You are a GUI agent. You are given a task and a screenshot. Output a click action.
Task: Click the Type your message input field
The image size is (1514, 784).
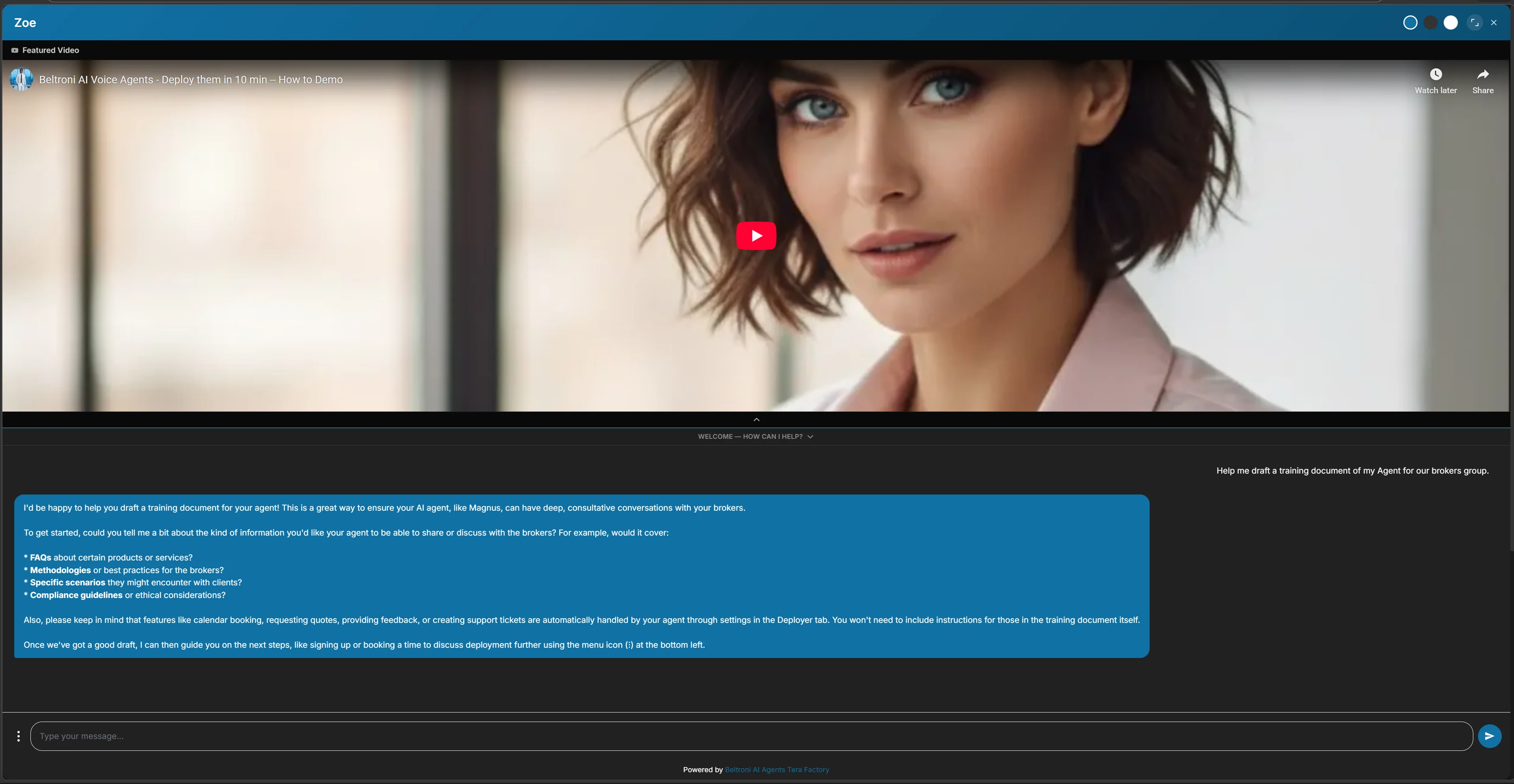pyautogui.click(x=411, y=735)
